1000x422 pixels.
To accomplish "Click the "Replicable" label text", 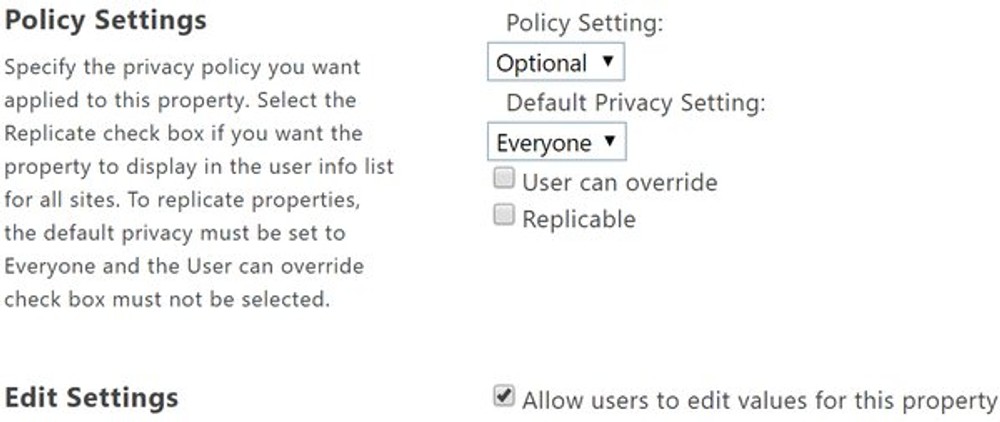I will tap(578, 218).
